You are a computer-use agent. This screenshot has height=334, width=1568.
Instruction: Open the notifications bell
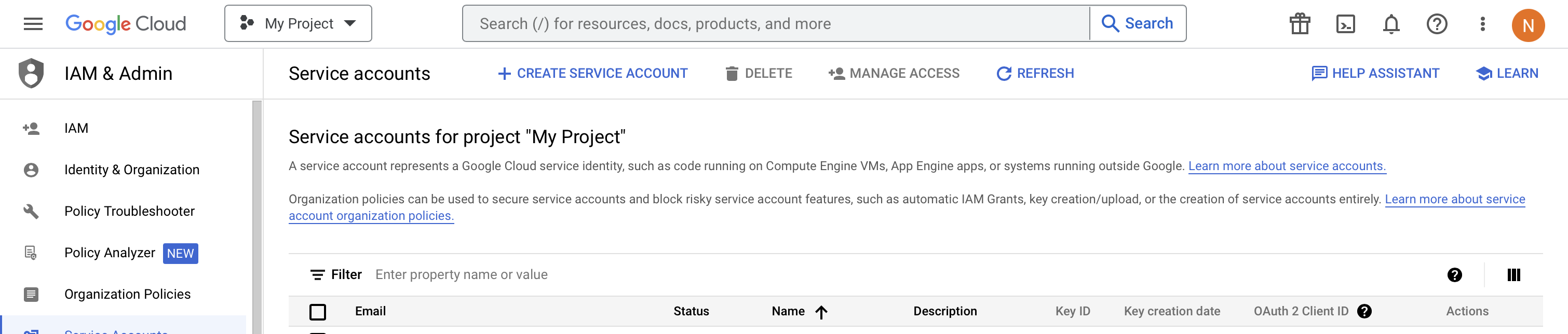(1391, 24)
